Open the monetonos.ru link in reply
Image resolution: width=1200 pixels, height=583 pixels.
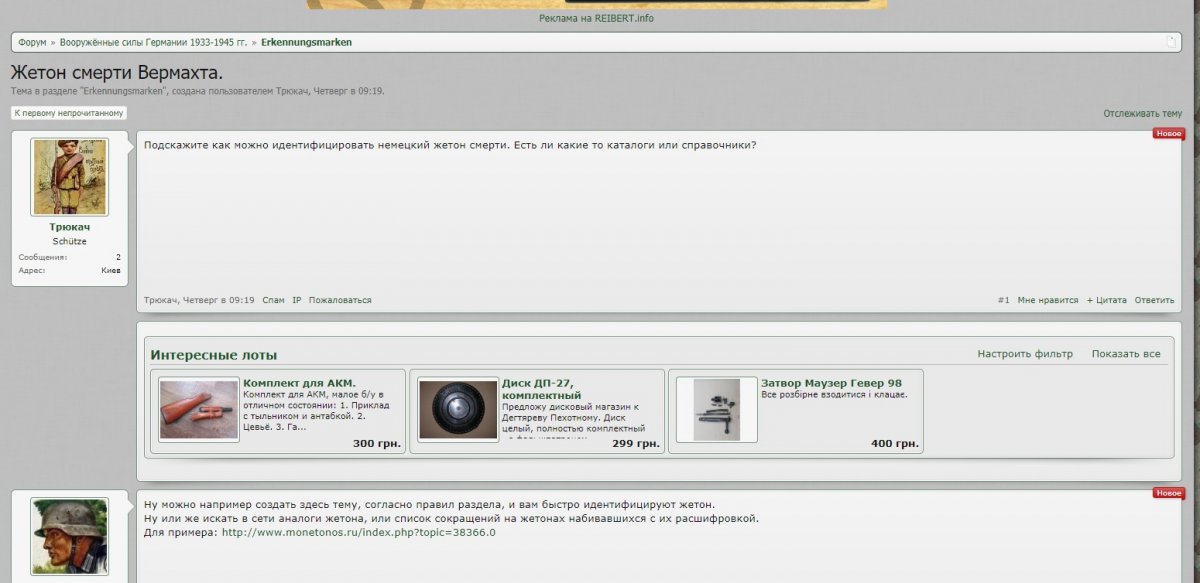pyautogui.click(x=358, y=533)
